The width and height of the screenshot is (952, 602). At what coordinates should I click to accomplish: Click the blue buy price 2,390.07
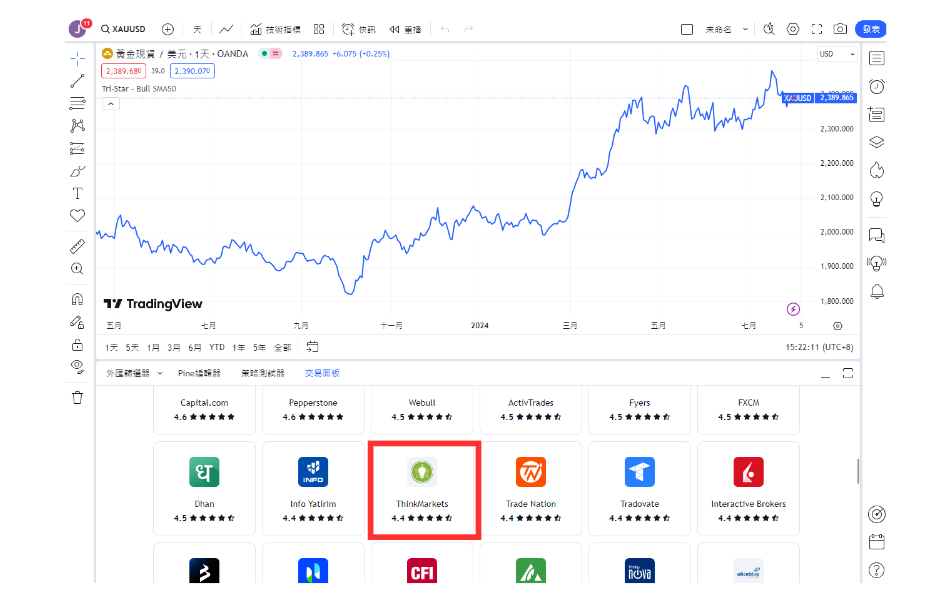tap(192, 71)
